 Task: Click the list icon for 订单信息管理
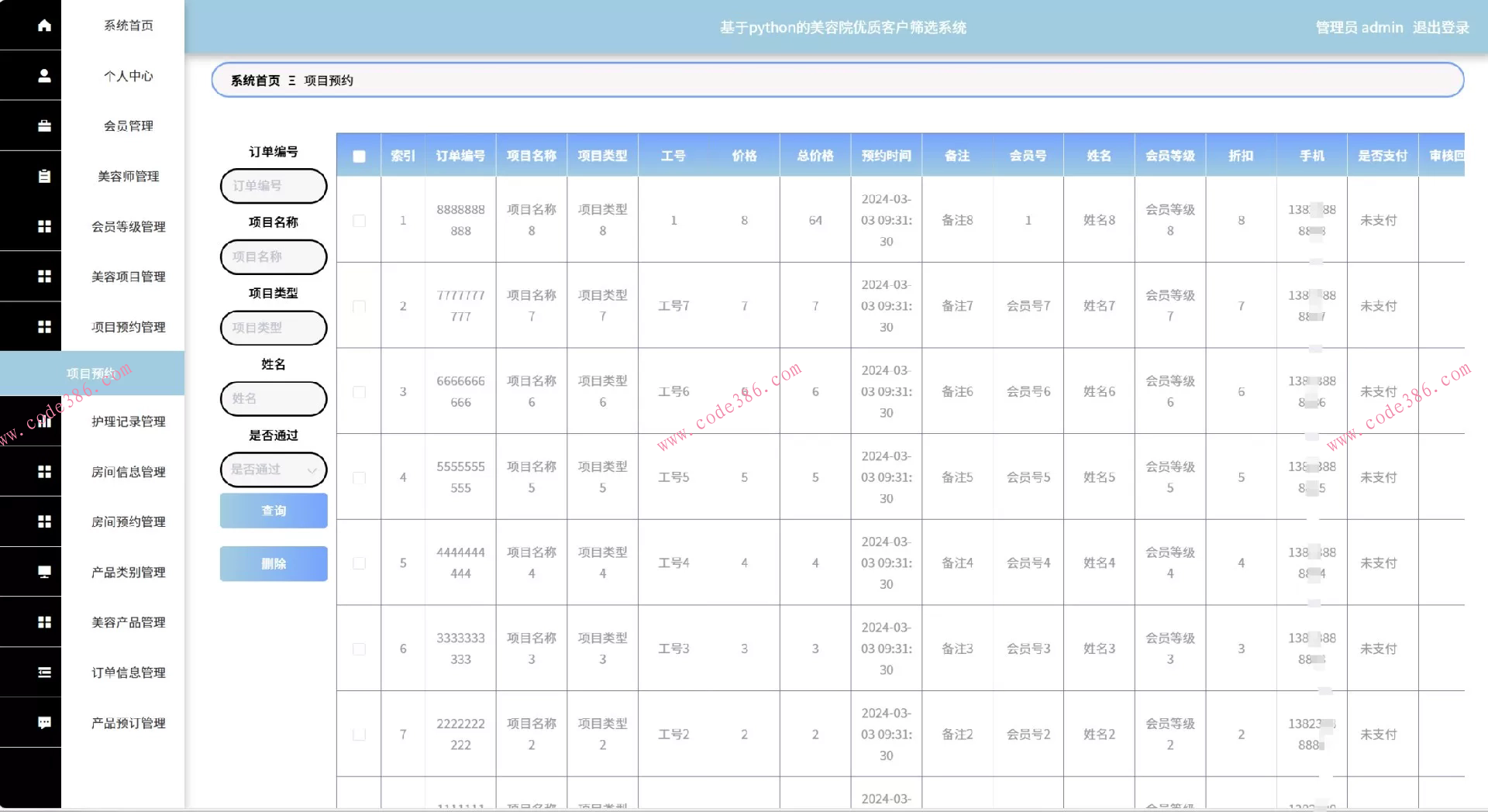tap(44, 673)
